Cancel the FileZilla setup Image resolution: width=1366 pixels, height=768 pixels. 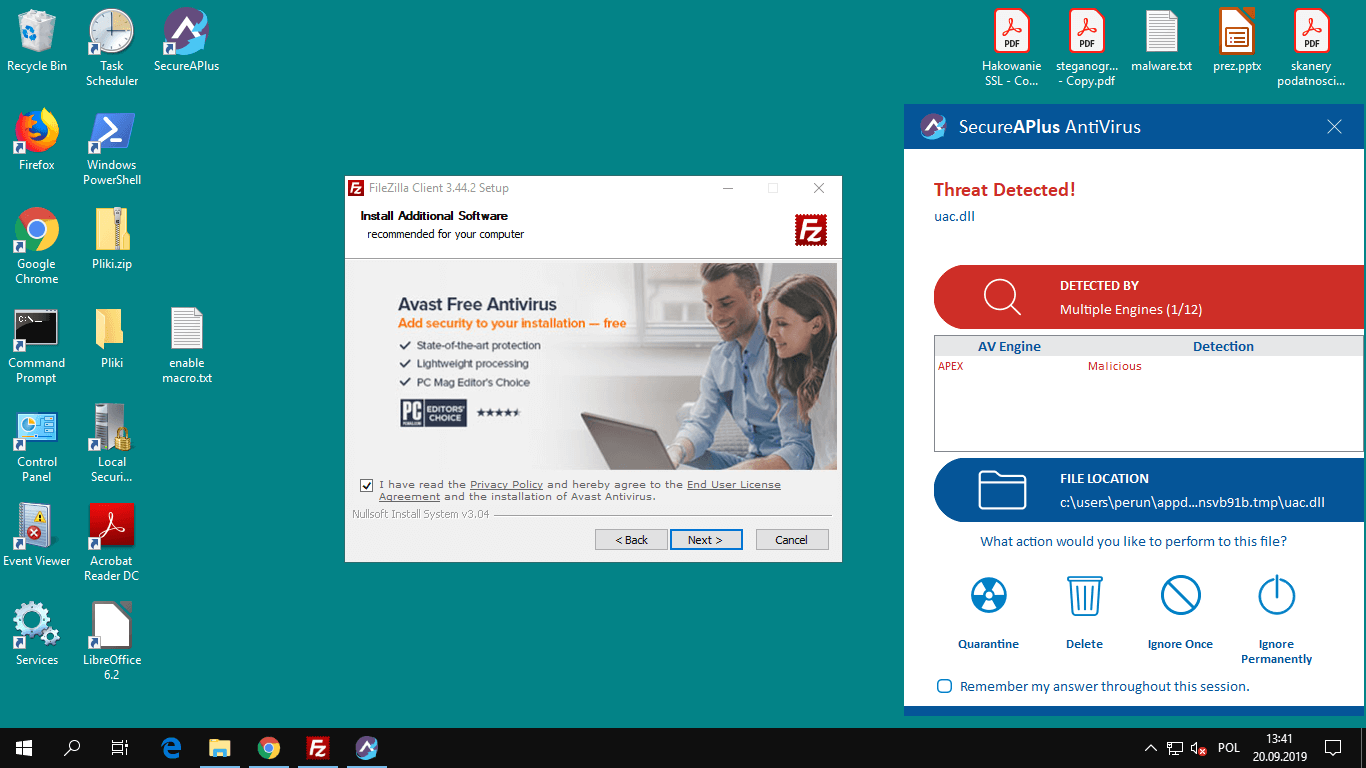[791, 540]
